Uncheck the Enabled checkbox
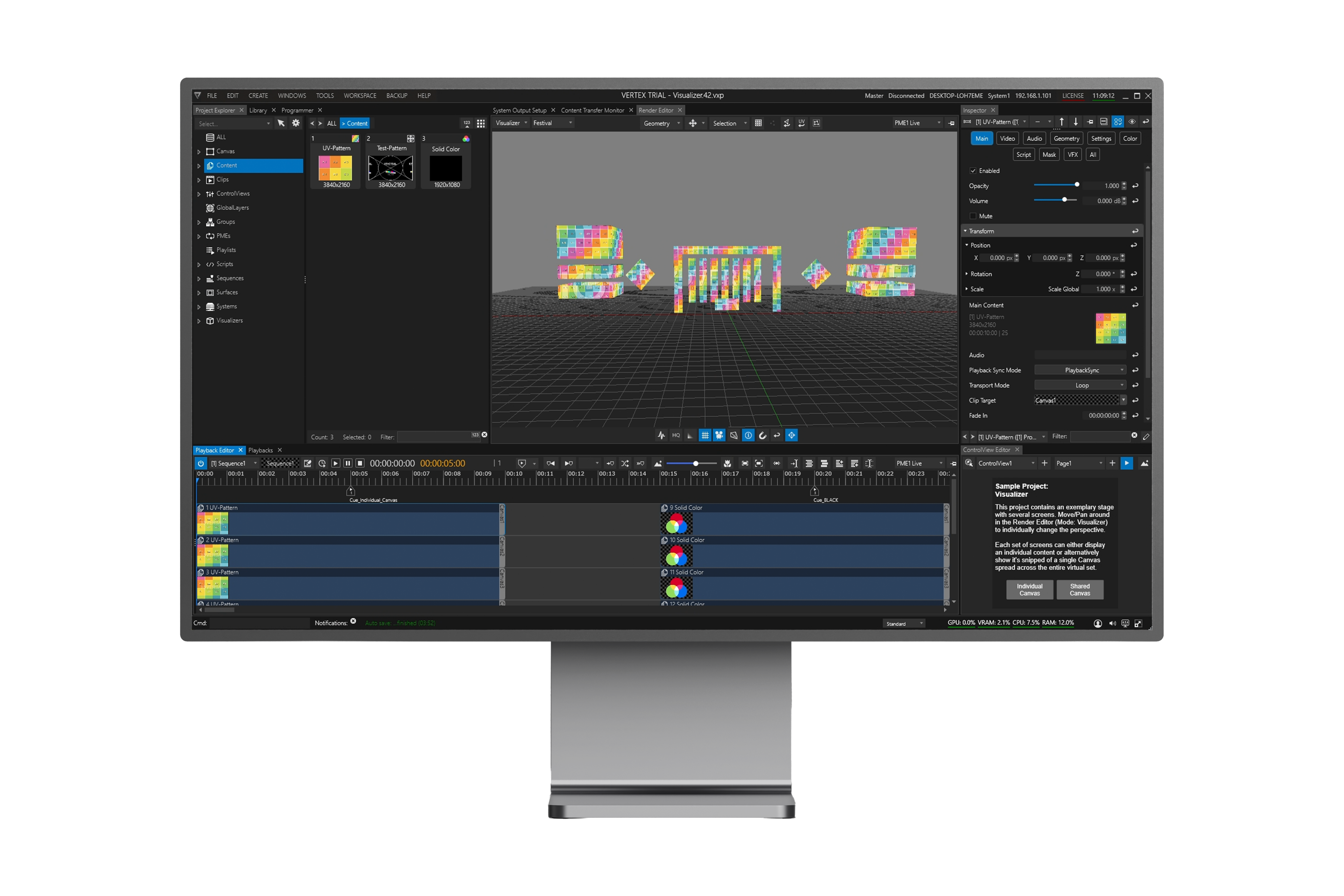This screenshot has height=896, width=1344. point(973,171)
